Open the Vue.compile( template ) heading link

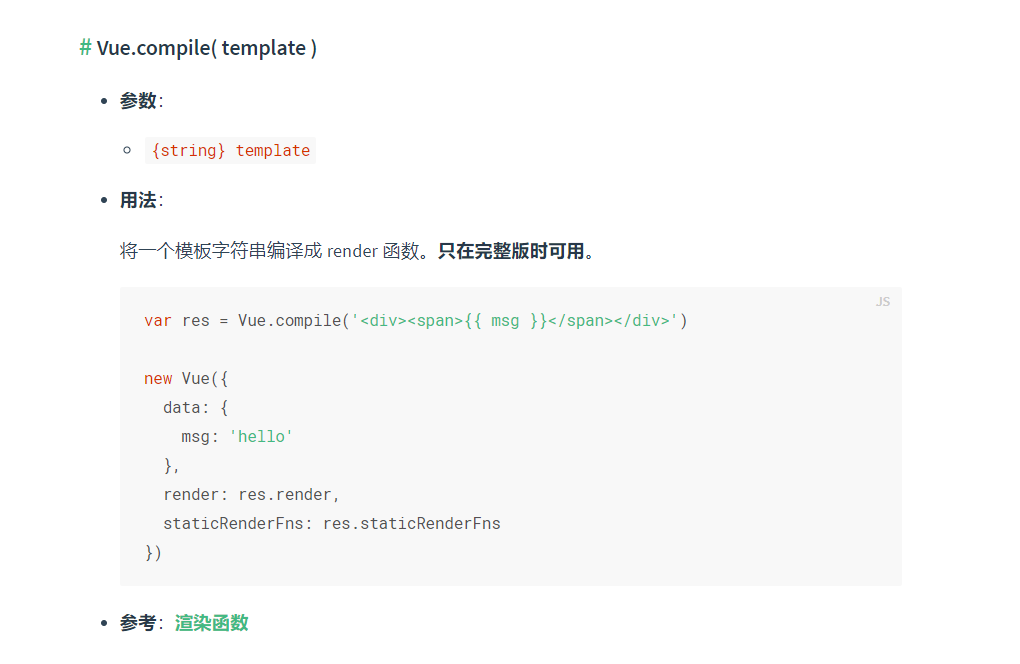pos(207,48)
